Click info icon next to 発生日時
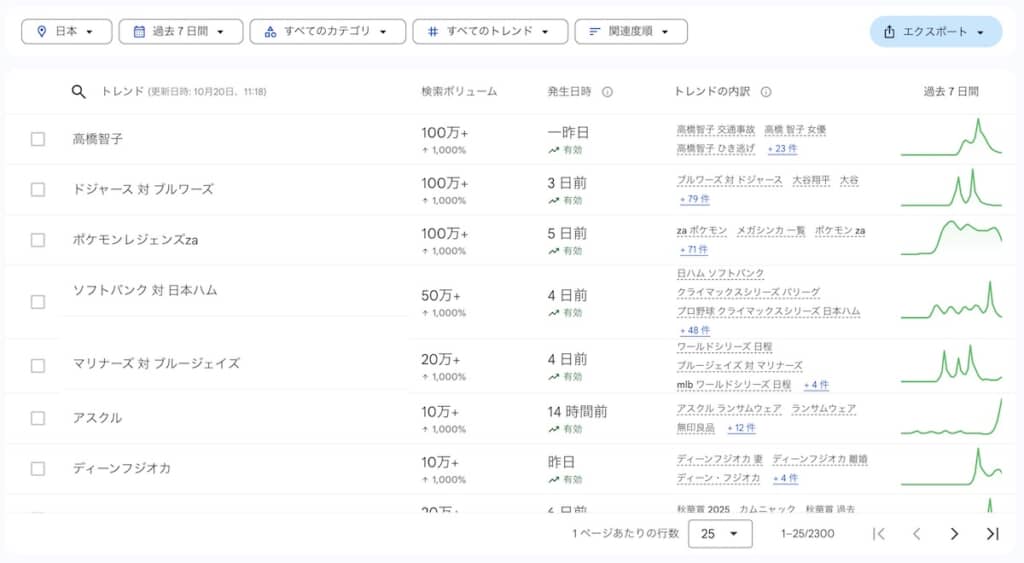The image size is (1024, 563). (607, 92)
